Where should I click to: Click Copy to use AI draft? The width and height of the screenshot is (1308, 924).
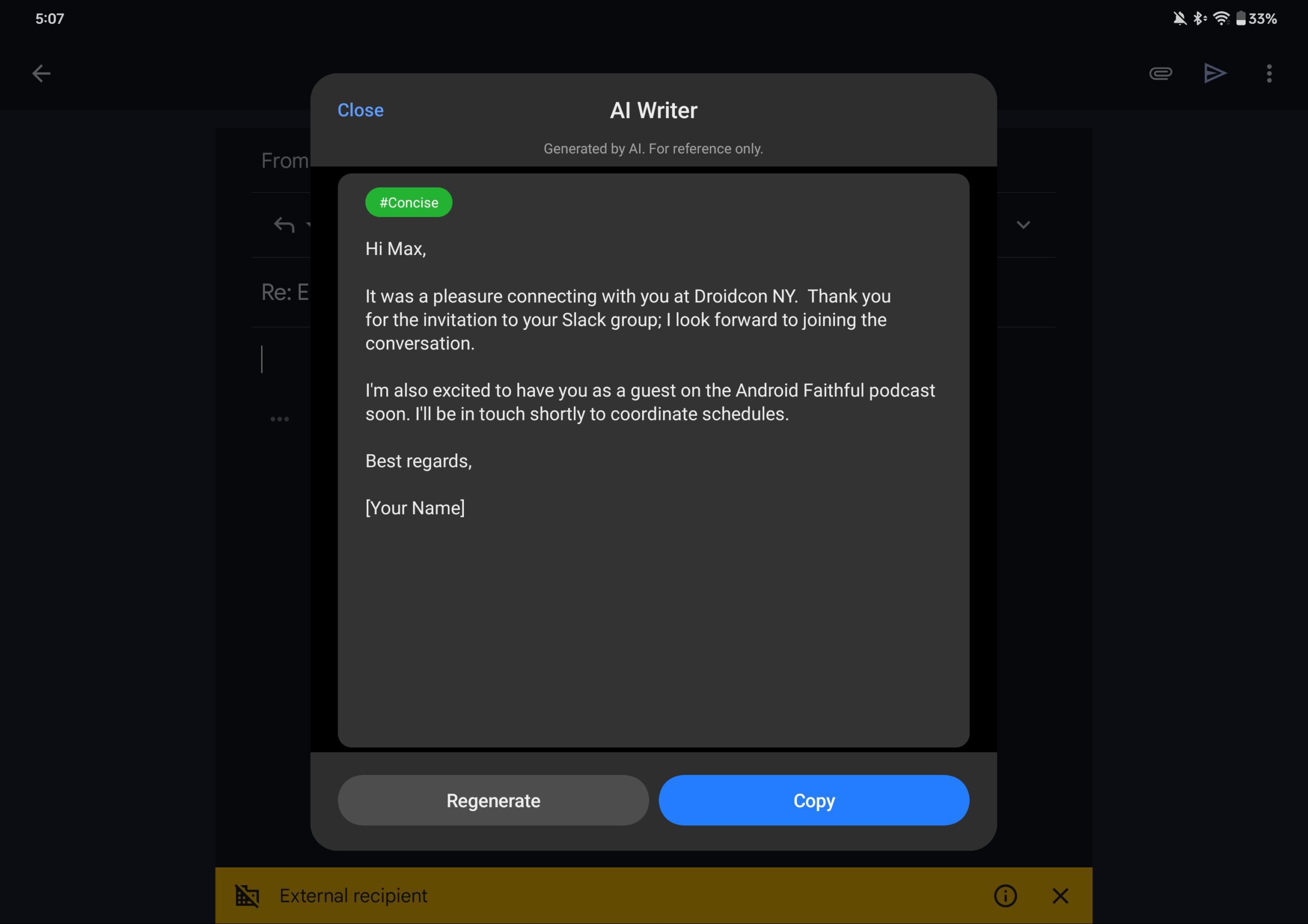(813, 800)
